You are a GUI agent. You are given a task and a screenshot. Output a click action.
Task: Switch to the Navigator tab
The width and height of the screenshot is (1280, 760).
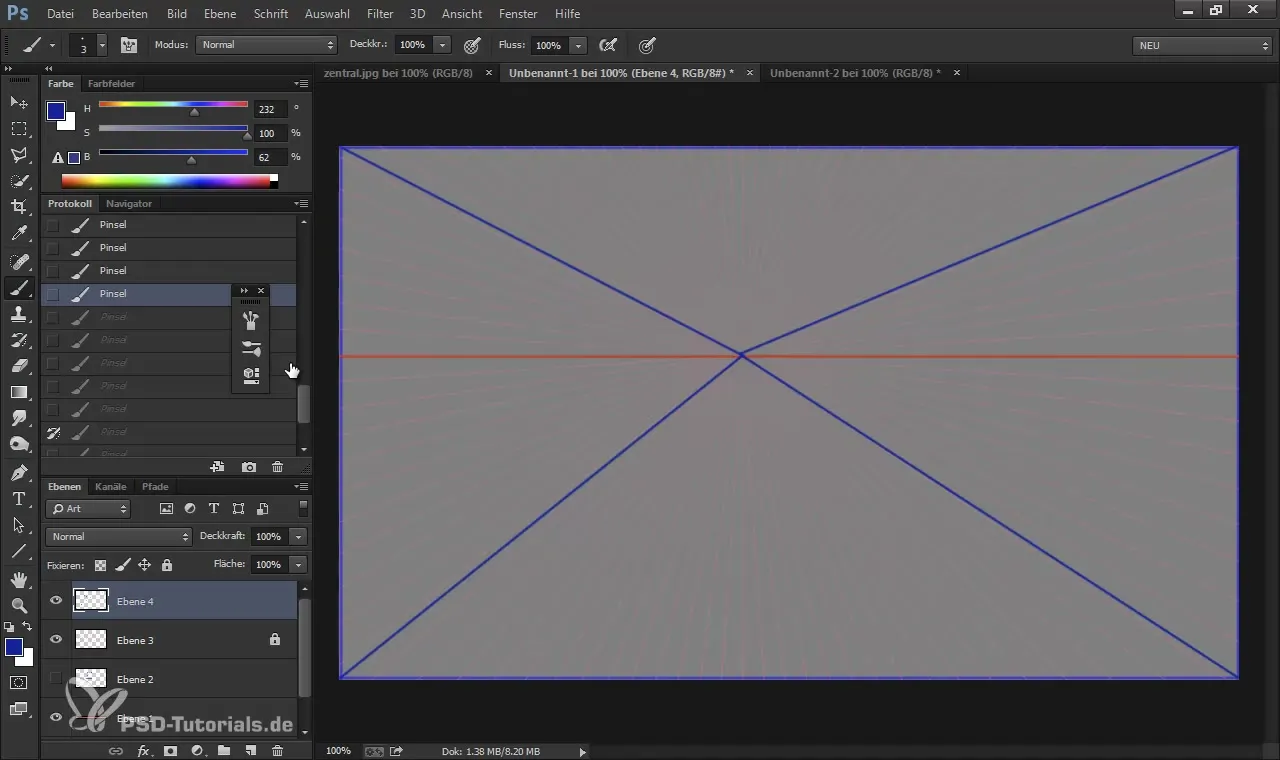pyautogui.click(x=129, y=203)
